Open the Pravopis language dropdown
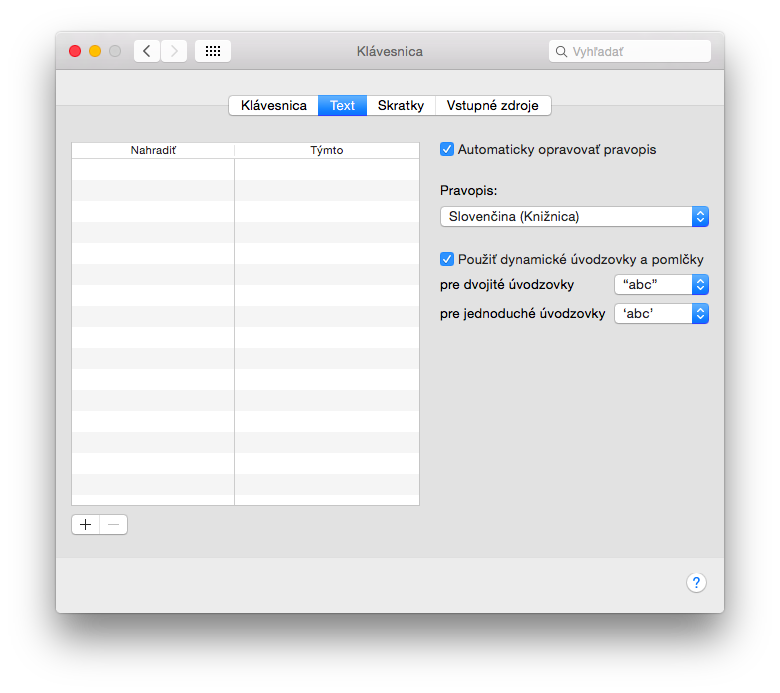Image resolution: width=780 pixels, height=693 pixels. [x=574, y=216]
